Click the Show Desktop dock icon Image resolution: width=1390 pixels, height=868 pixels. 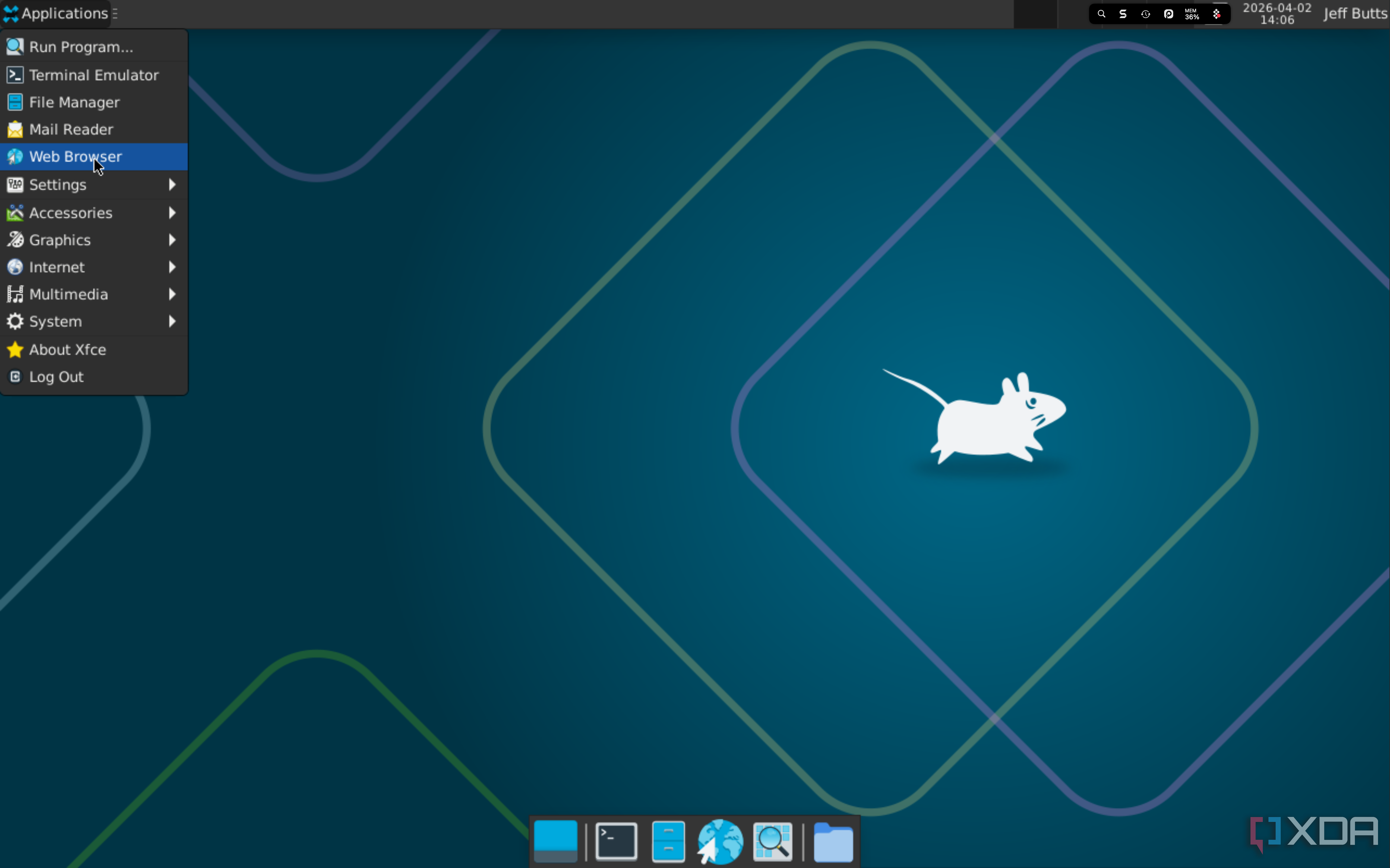(x=555, y=841)
